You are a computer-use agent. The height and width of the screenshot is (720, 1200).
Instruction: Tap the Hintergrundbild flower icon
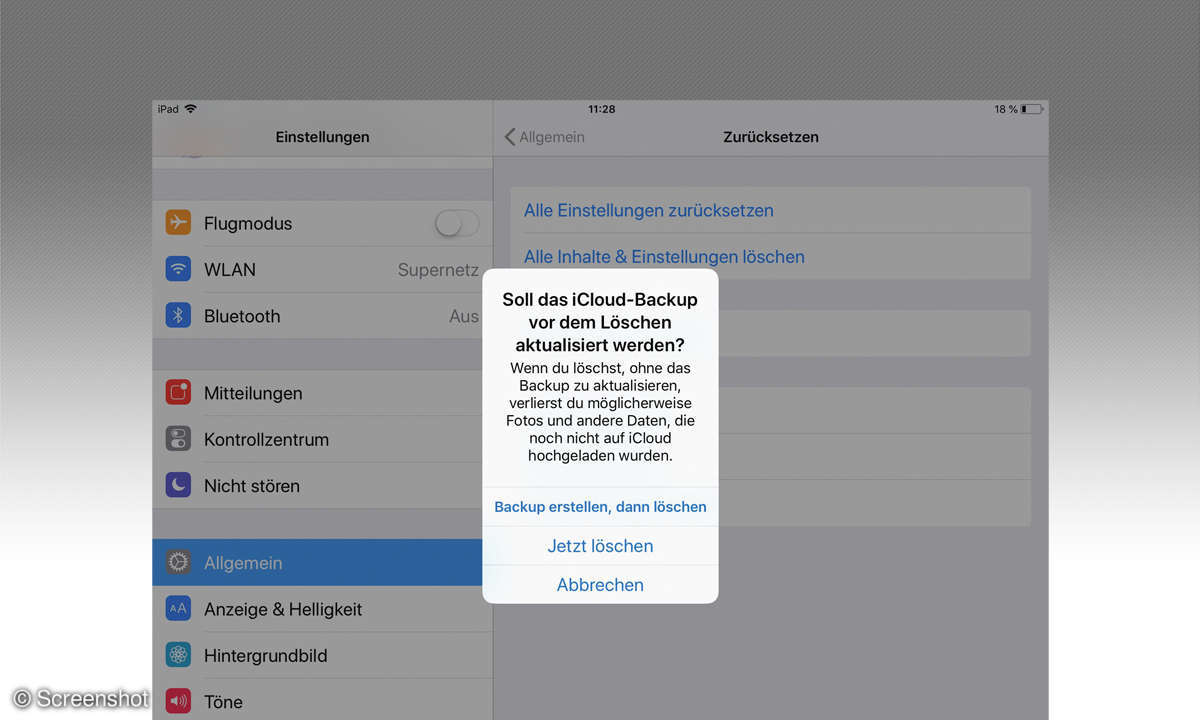click(x=178, y=655)
